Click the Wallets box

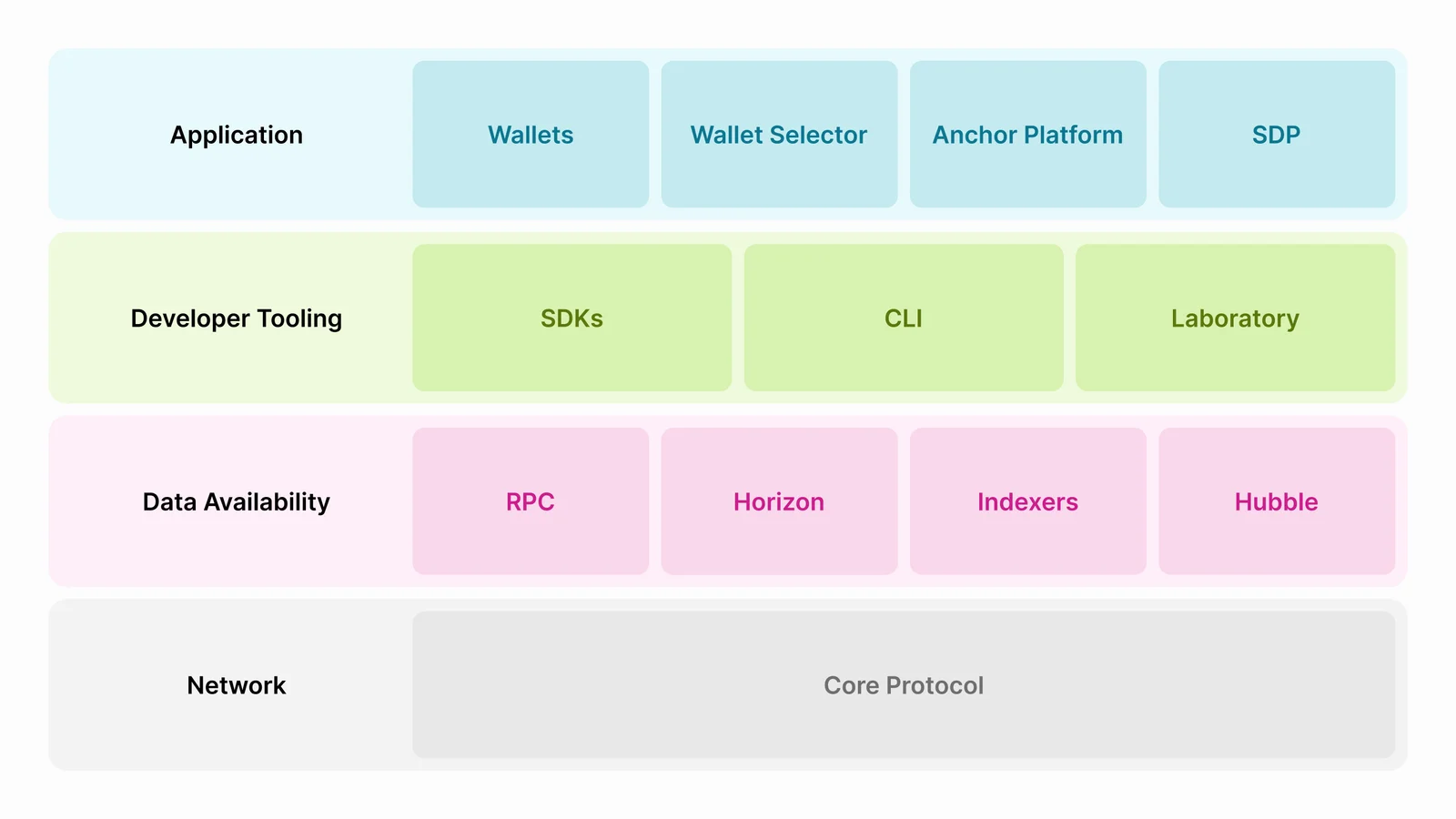click(531, 134)
